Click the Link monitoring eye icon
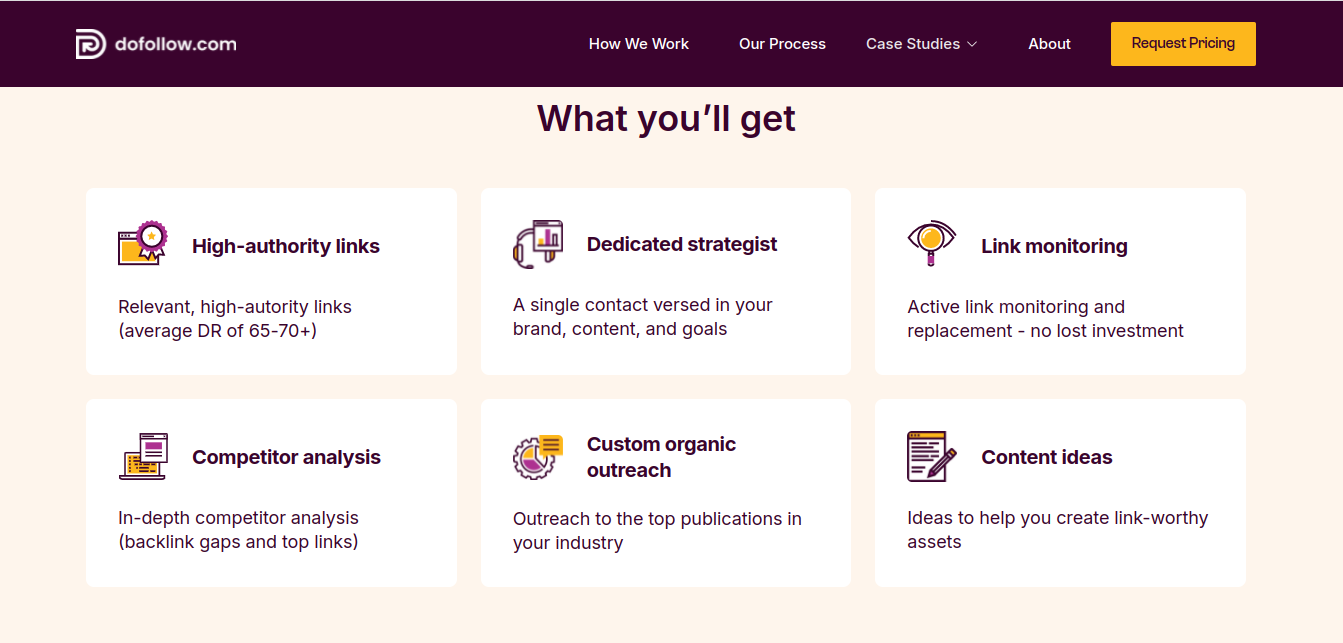1343x643 pixels. tap(932, 244)
